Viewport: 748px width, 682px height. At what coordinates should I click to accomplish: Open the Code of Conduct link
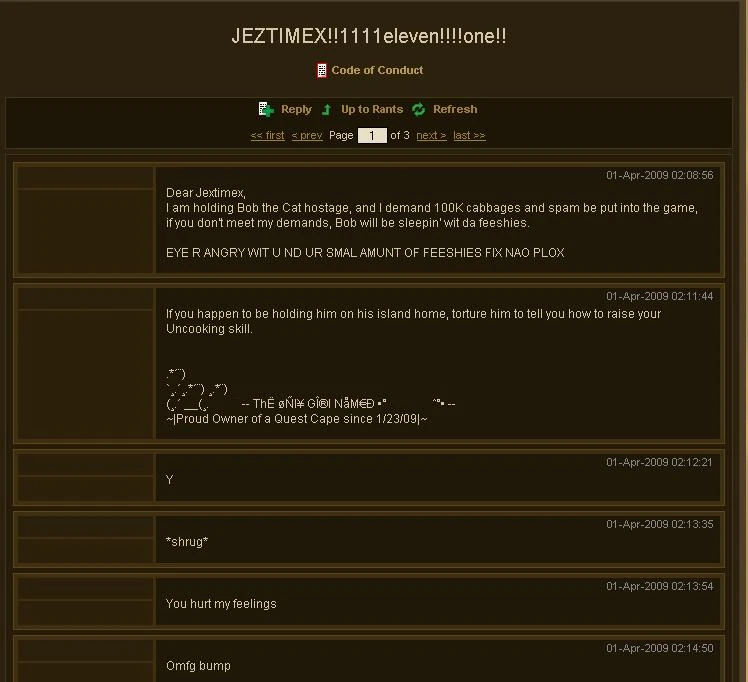[377, 70]
